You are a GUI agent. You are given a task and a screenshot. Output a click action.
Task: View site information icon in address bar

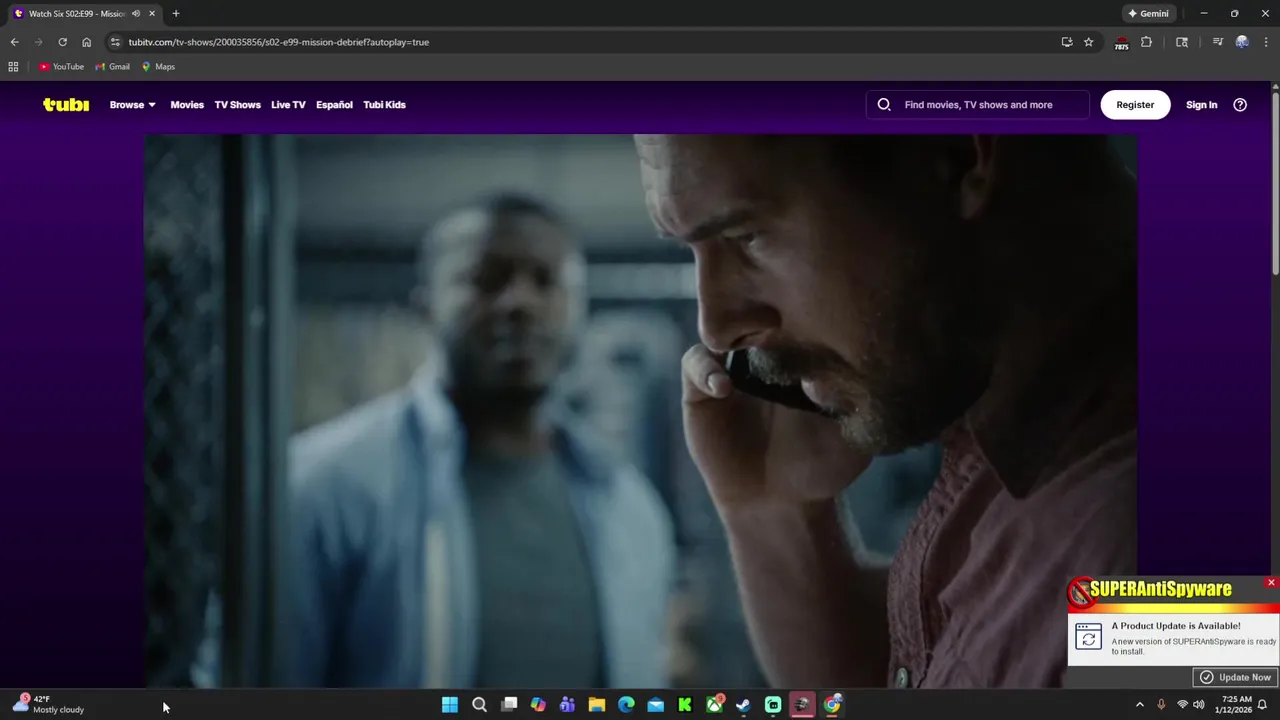pos(115,42)
